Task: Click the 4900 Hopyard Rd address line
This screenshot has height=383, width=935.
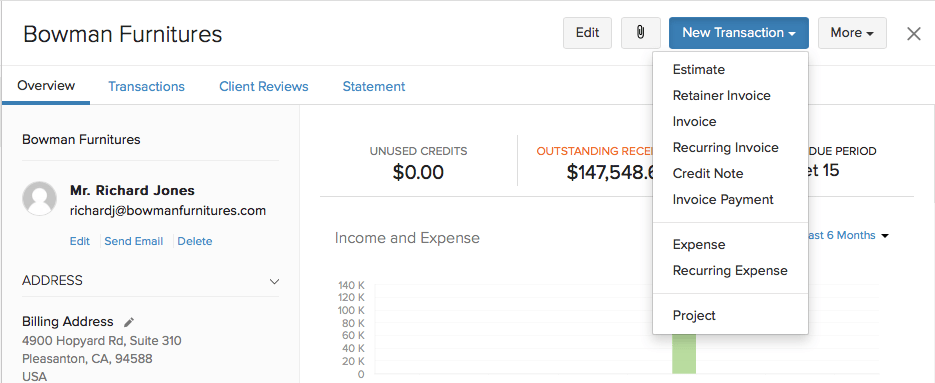Action: 102,341
